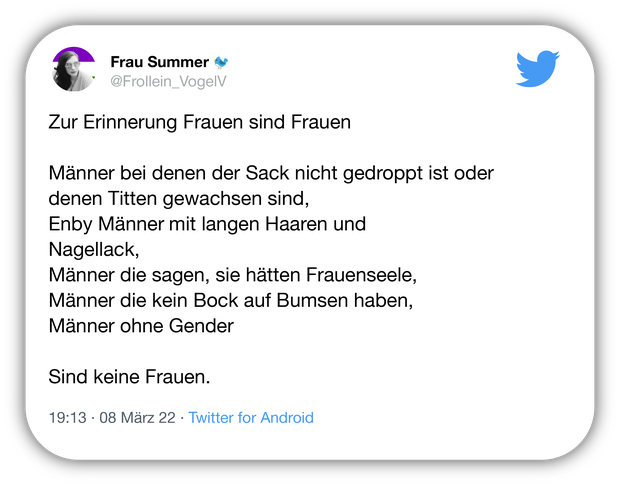Click the line containing Bumsen haben
Image resolution: width=620 pixels, height=485 pixels.
(x=231, y=300)
